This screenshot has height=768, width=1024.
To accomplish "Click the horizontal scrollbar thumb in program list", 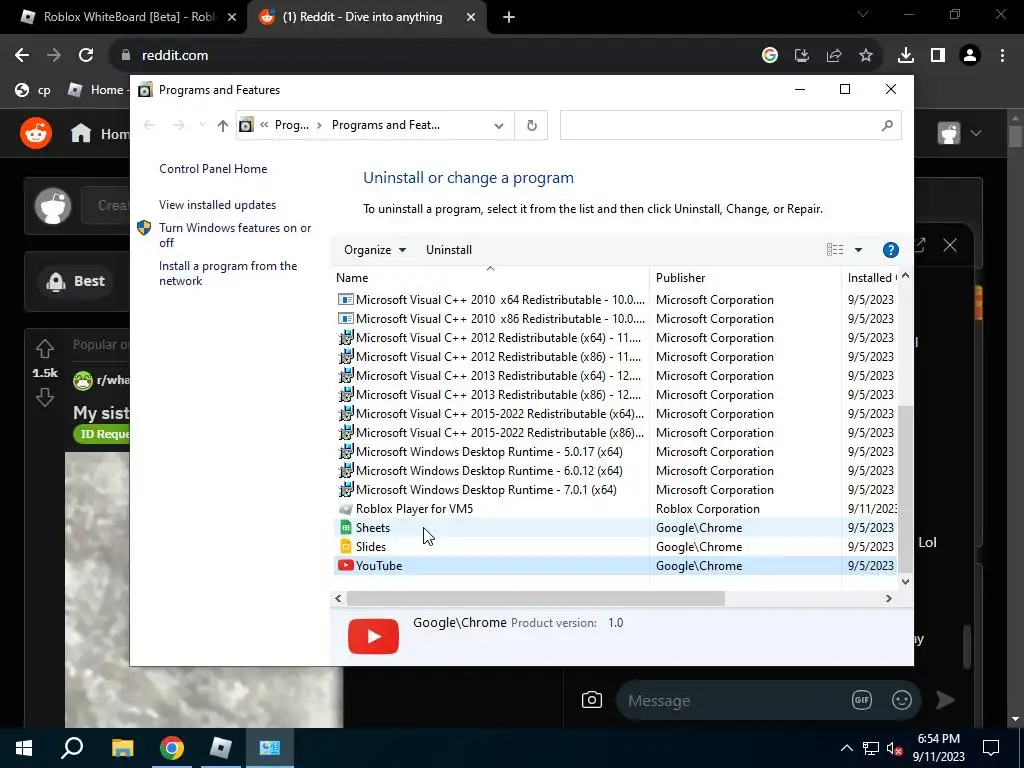I will point(536,598).
